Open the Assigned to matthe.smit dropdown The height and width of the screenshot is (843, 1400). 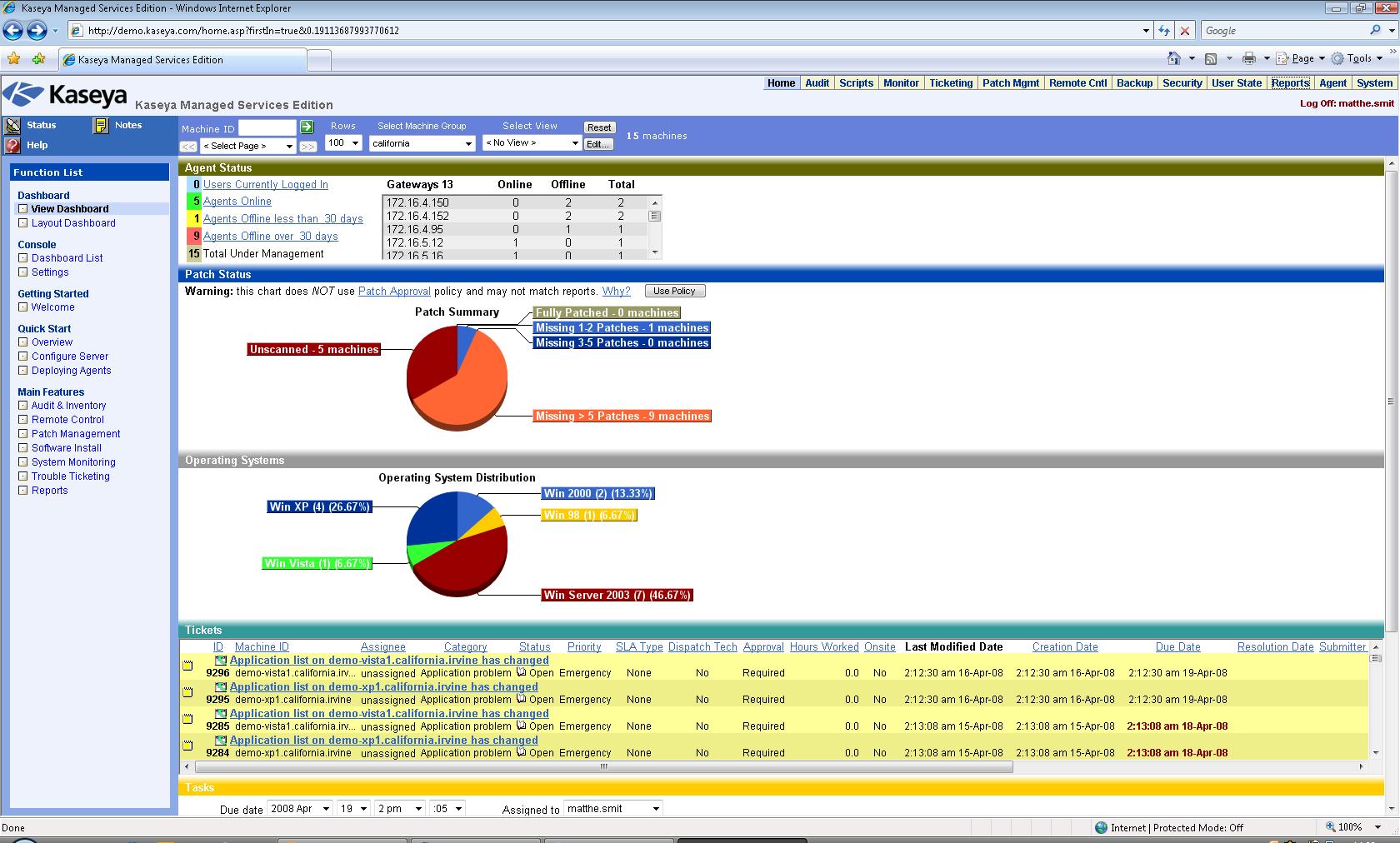click(613, 809)
